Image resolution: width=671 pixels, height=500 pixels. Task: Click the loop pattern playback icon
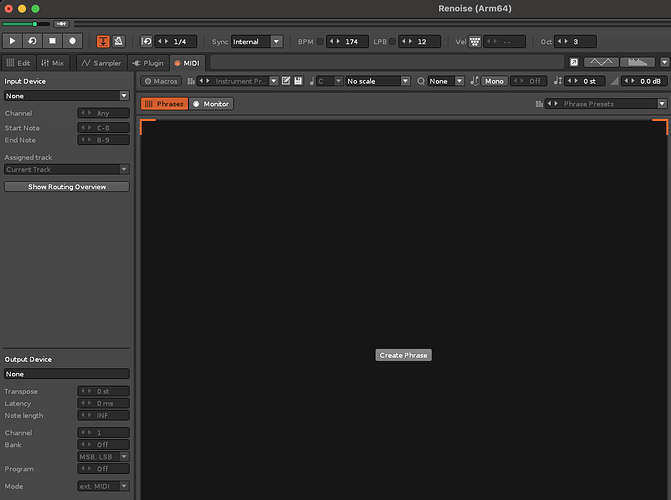32,41
